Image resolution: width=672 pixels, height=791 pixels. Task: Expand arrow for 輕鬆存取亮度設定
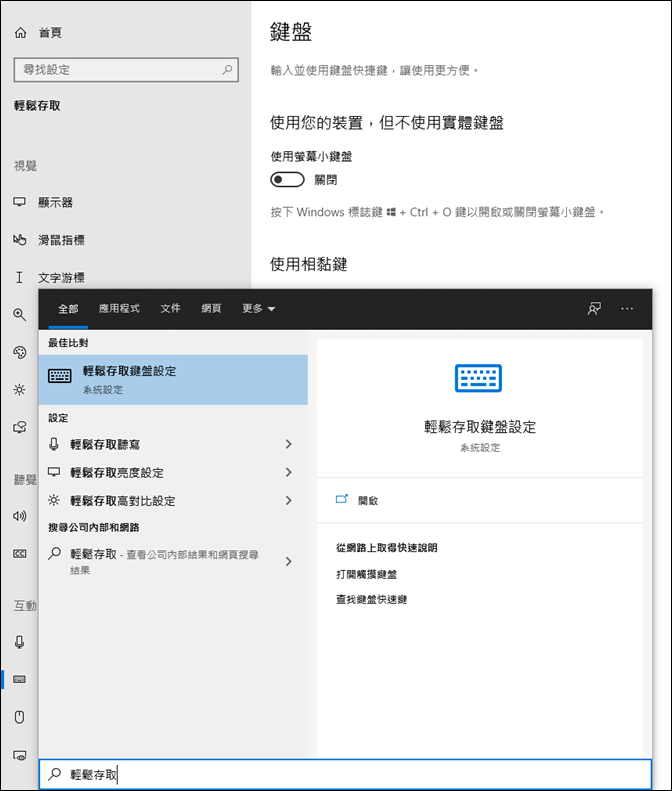pyautogui.click(x=289, y=472)
